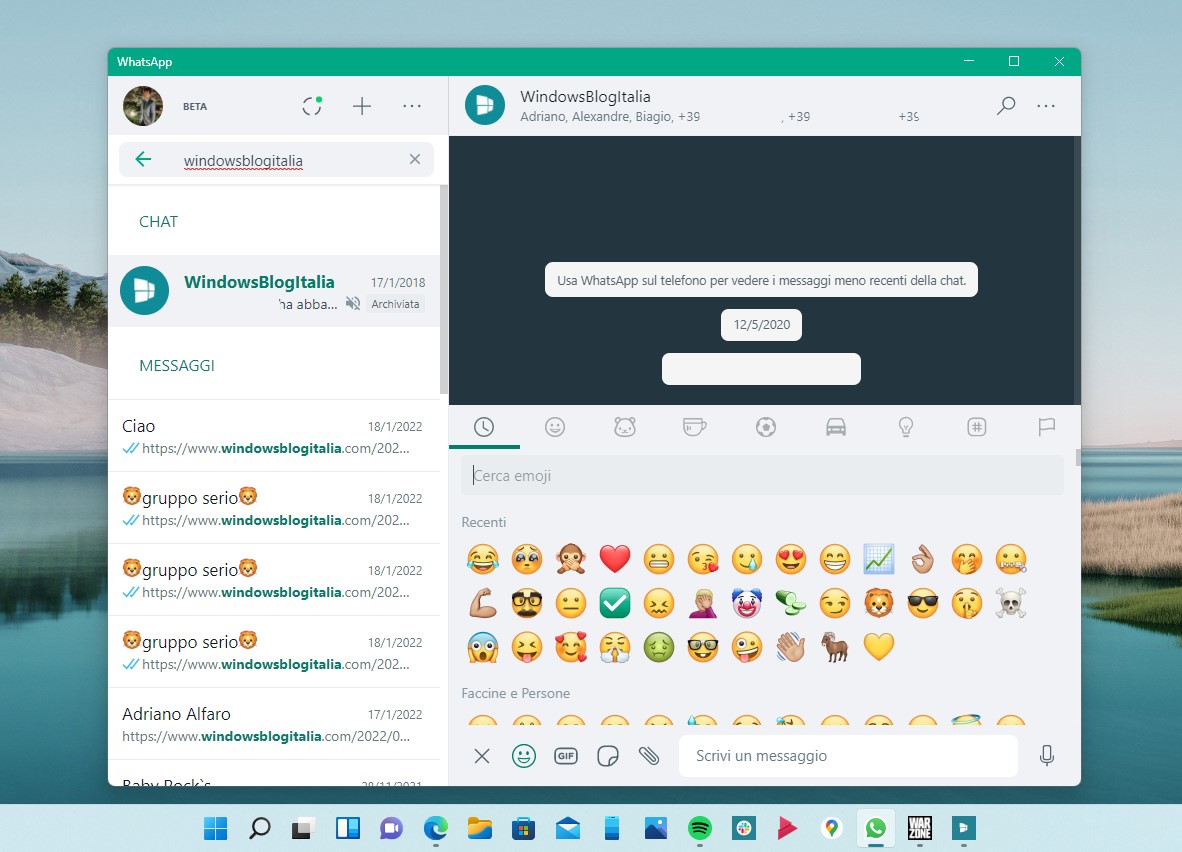Open the Ciao message result
Viewport: 1182px width, 852px height.
[x=274, y=437]
